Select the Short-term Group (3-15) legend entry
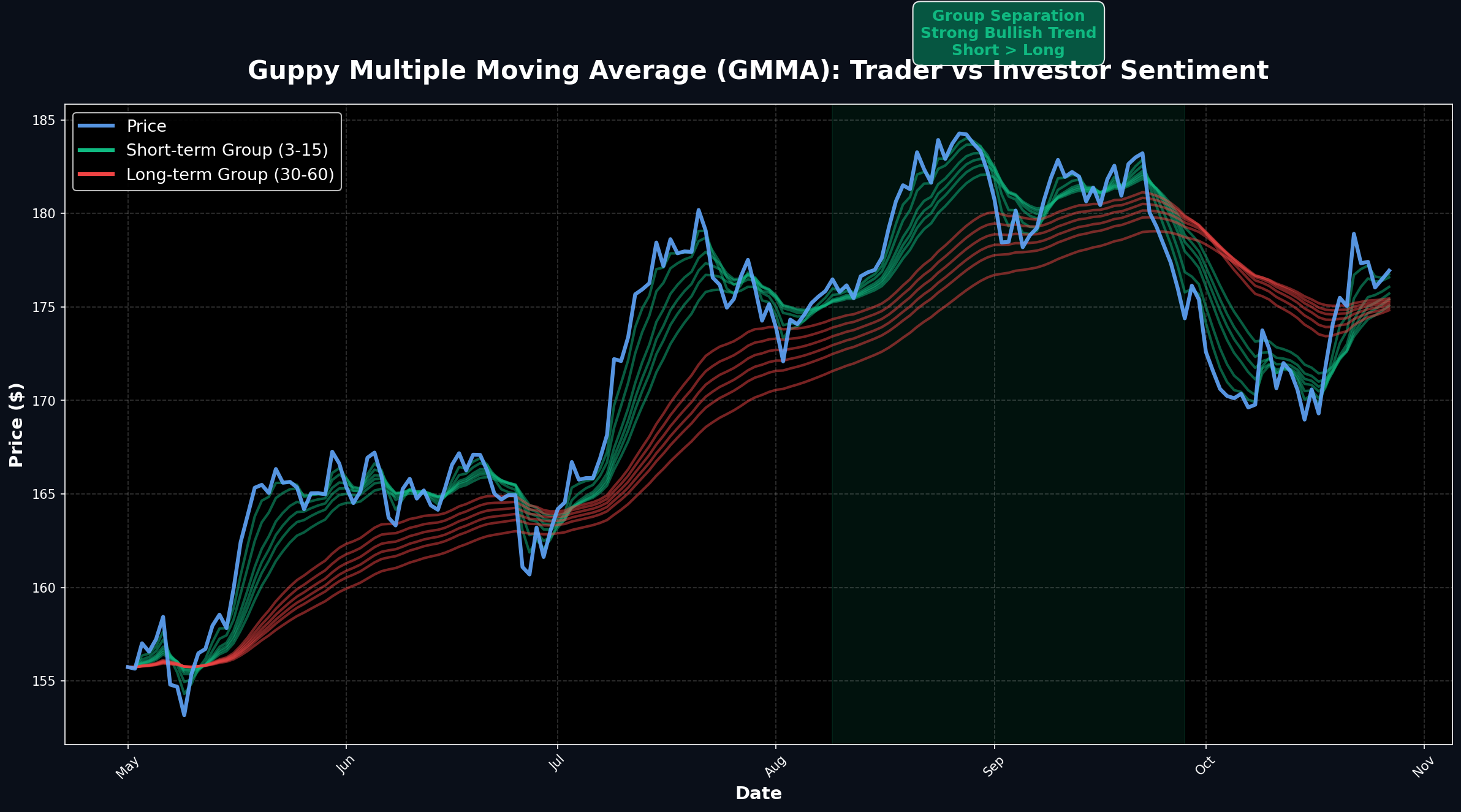 coord(227,150)
